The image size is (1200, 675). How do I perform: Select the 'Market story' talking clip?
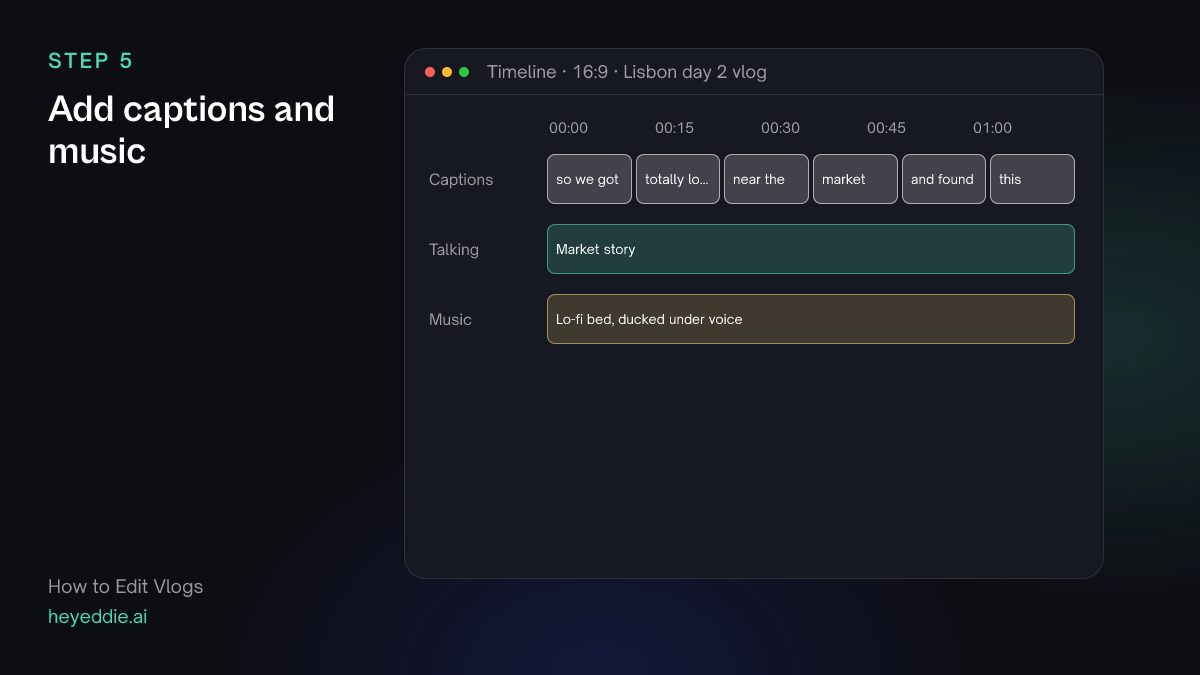point(811,249)
